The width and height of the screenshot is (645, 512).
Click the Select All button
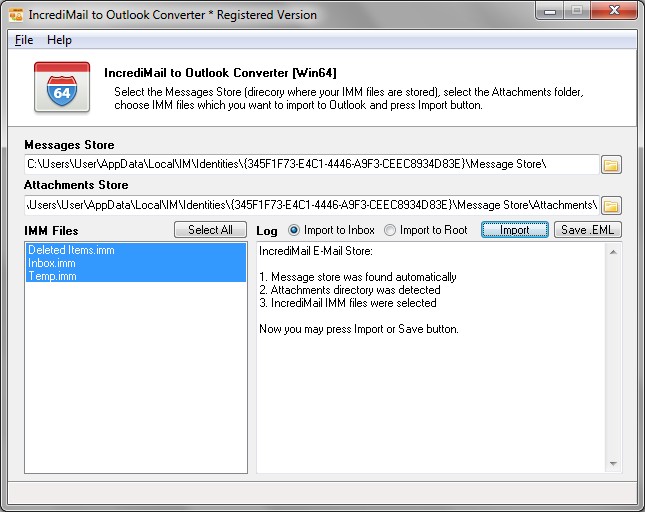pos(211,229)
